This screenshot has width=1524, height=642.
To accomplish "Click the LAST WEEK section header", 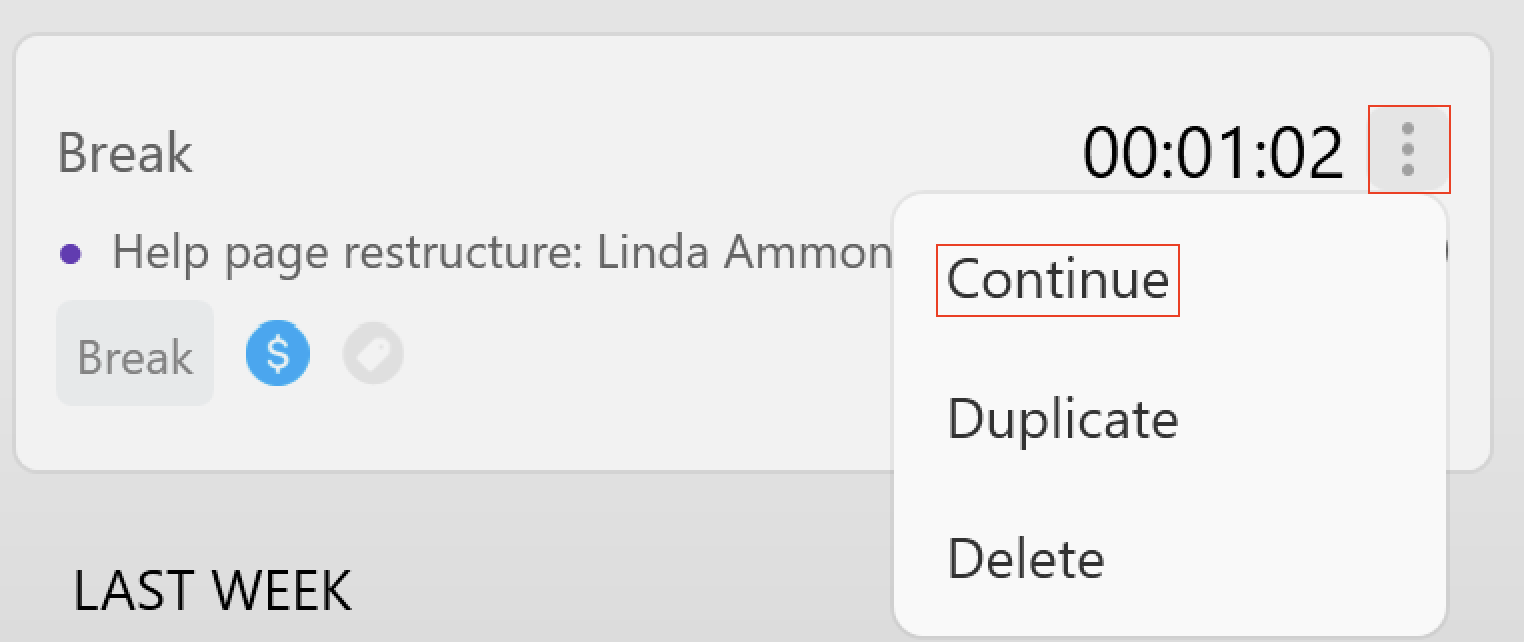I will [212, 591].
